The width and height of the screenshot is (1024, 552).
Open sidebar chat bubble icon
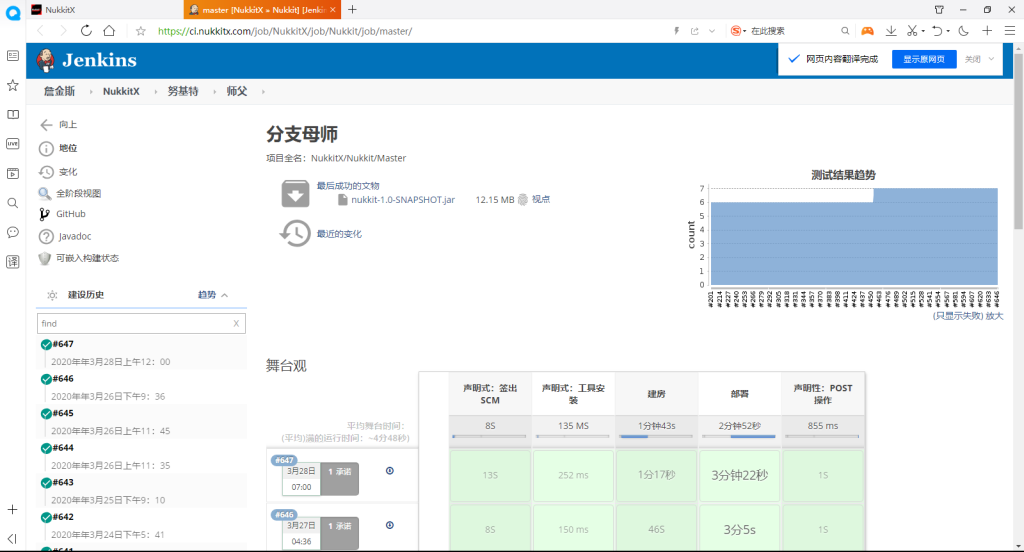(x=12, y=233)
